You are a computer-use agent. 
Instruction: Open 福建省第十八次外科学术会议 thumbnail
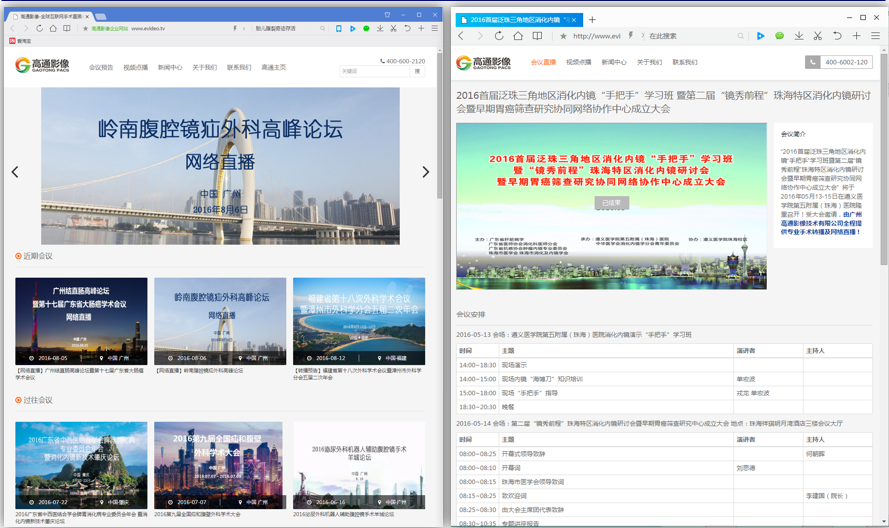(359, 321)
